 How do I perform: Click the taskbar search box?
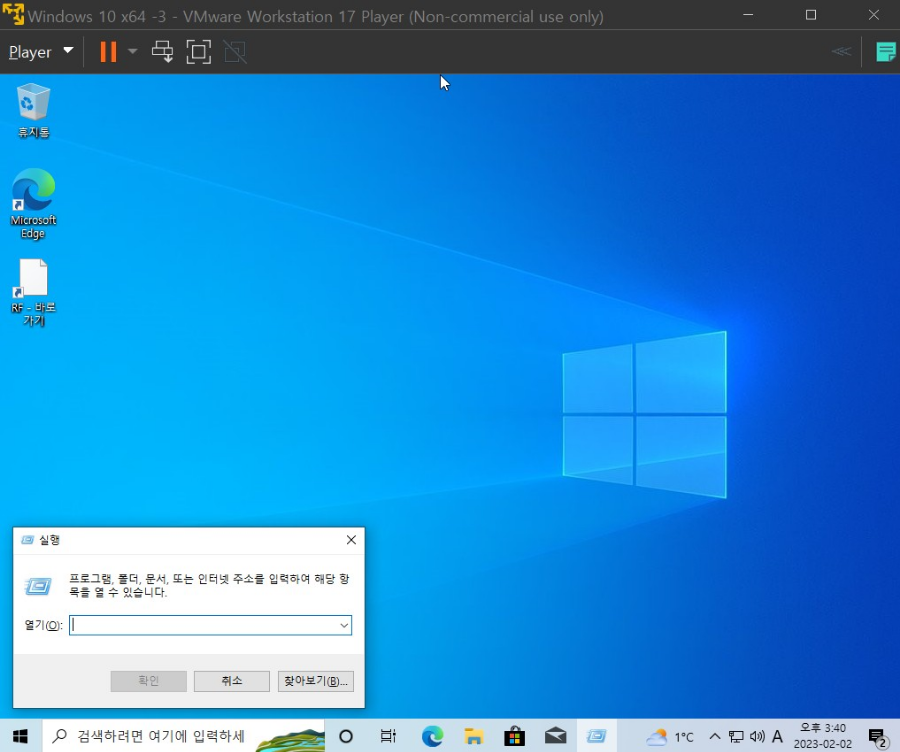[184, 736]
